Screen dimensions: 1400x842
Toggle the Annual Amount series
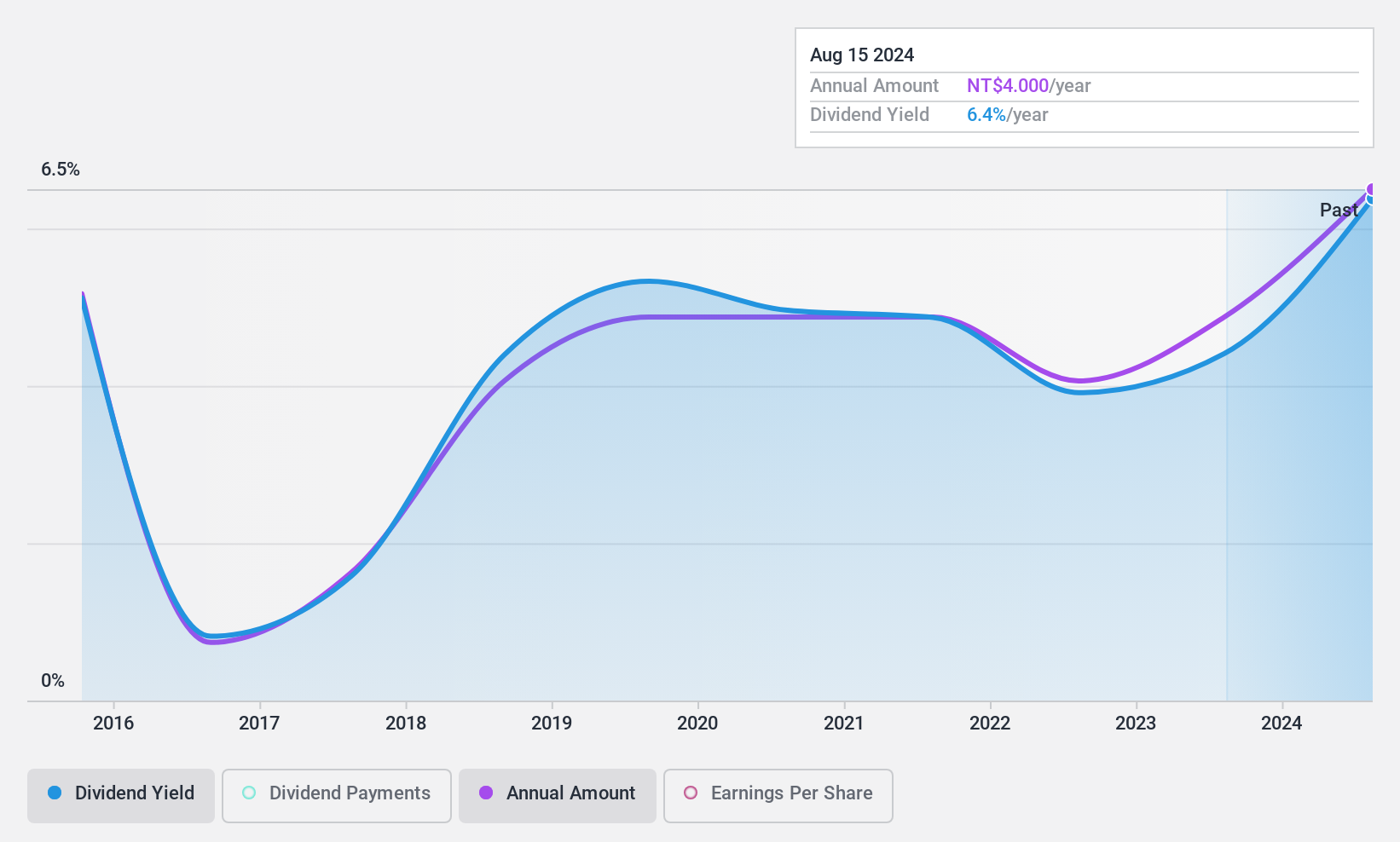coord(558,796)
